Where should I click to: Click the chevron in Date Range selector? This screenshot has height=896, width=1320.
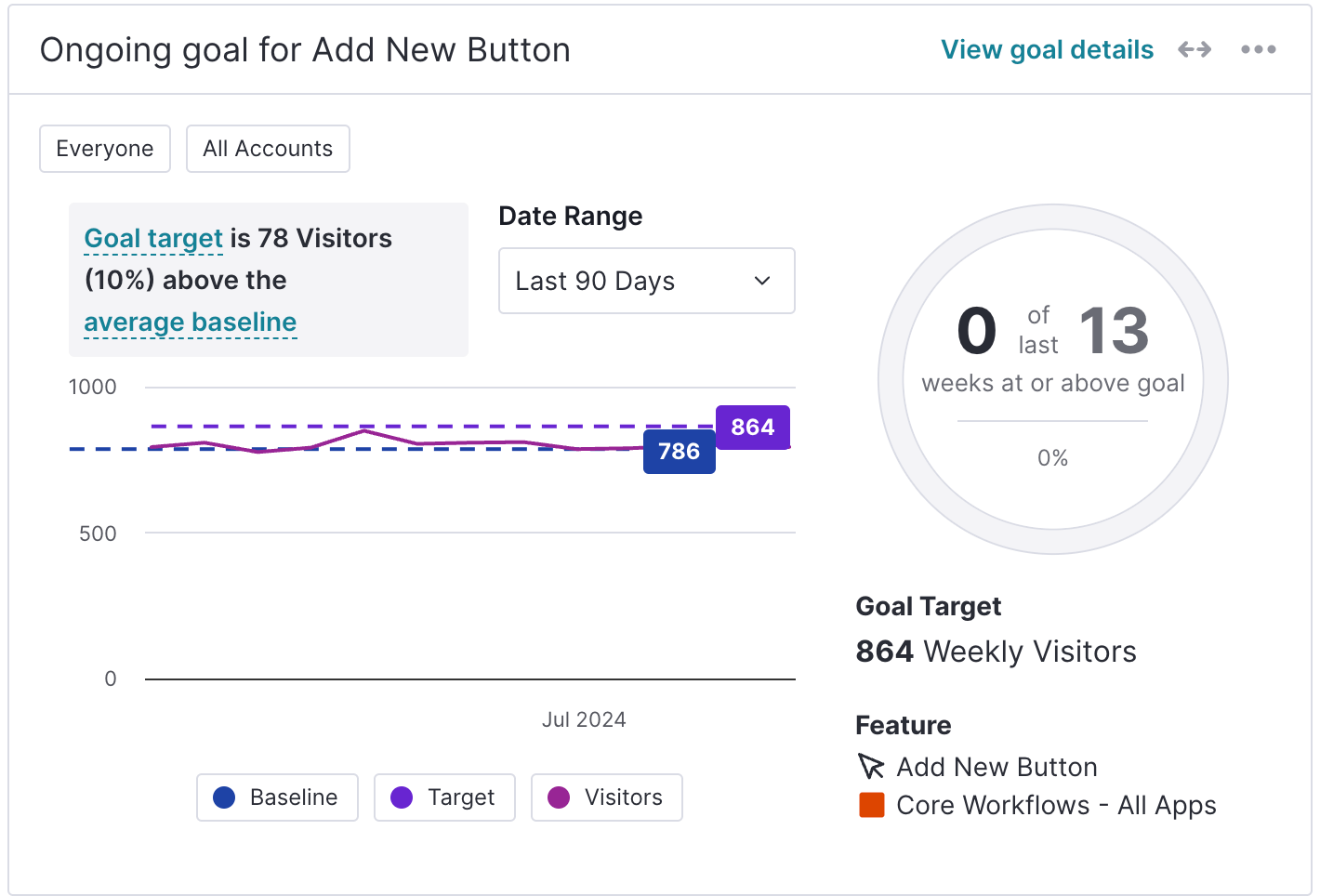[x=762, y=281]
